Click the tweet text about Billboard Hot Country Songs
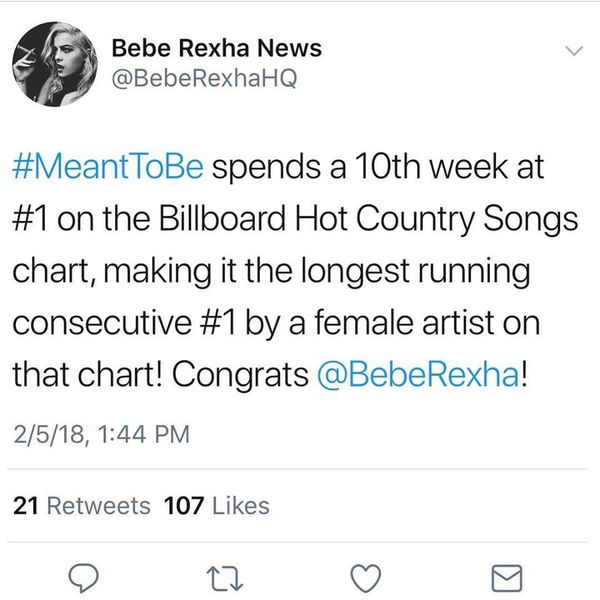The height and width of the screenshot is (600, 600). point(295,271)
